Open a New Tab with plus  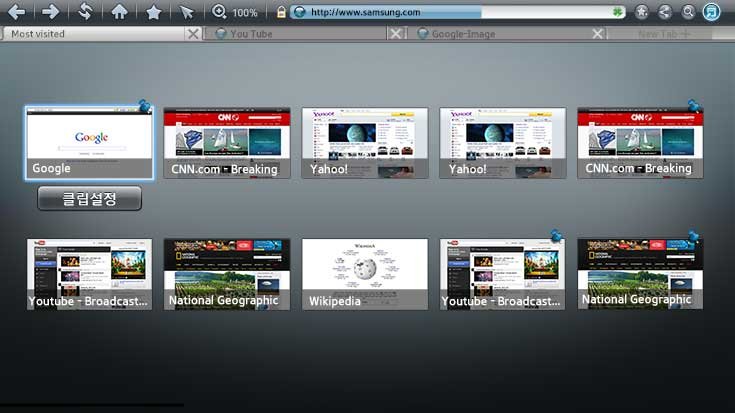[x=664, y=34]
